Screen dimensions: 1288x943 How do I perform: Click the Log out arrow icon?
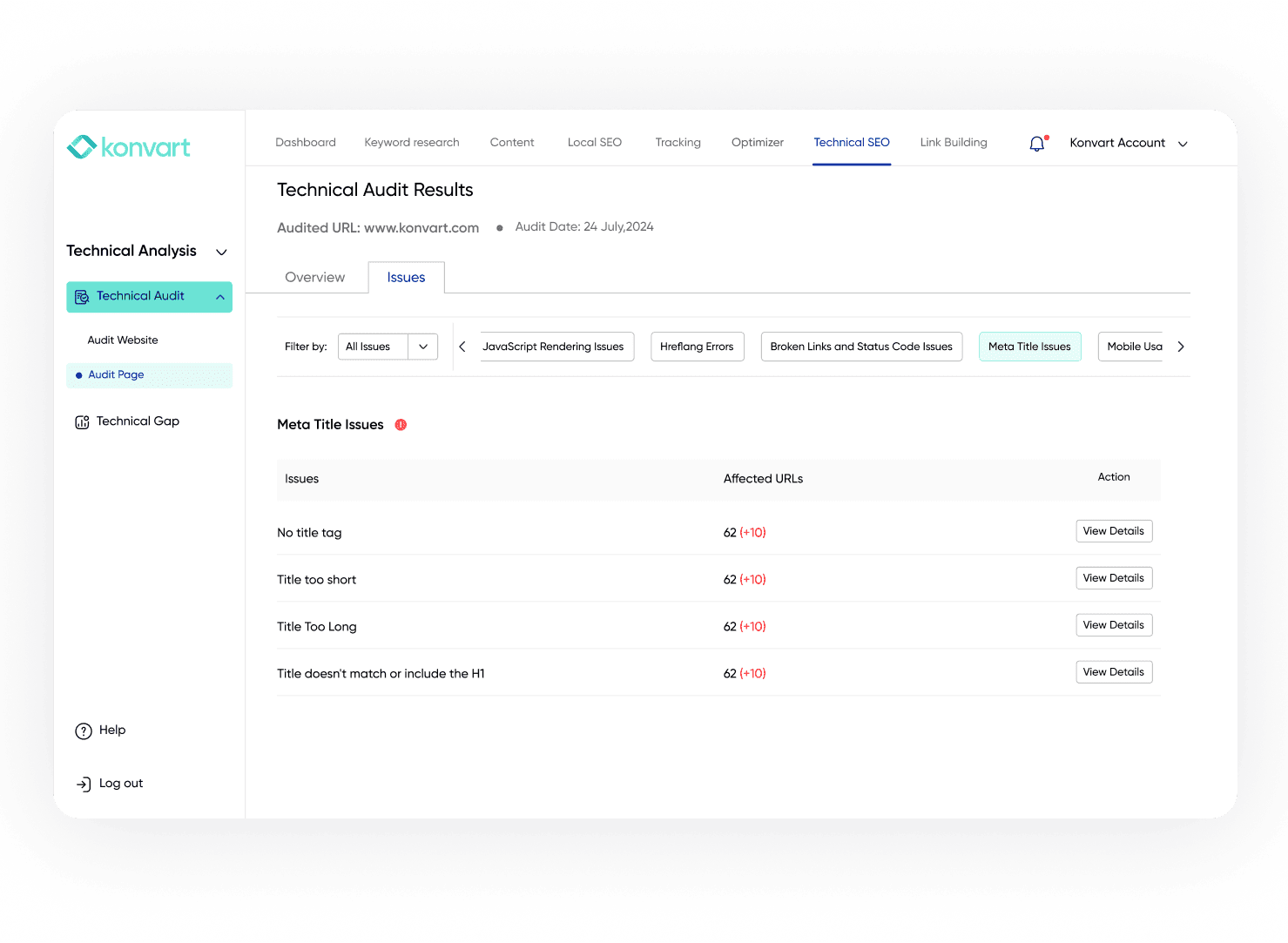click(x=84, y=784)
